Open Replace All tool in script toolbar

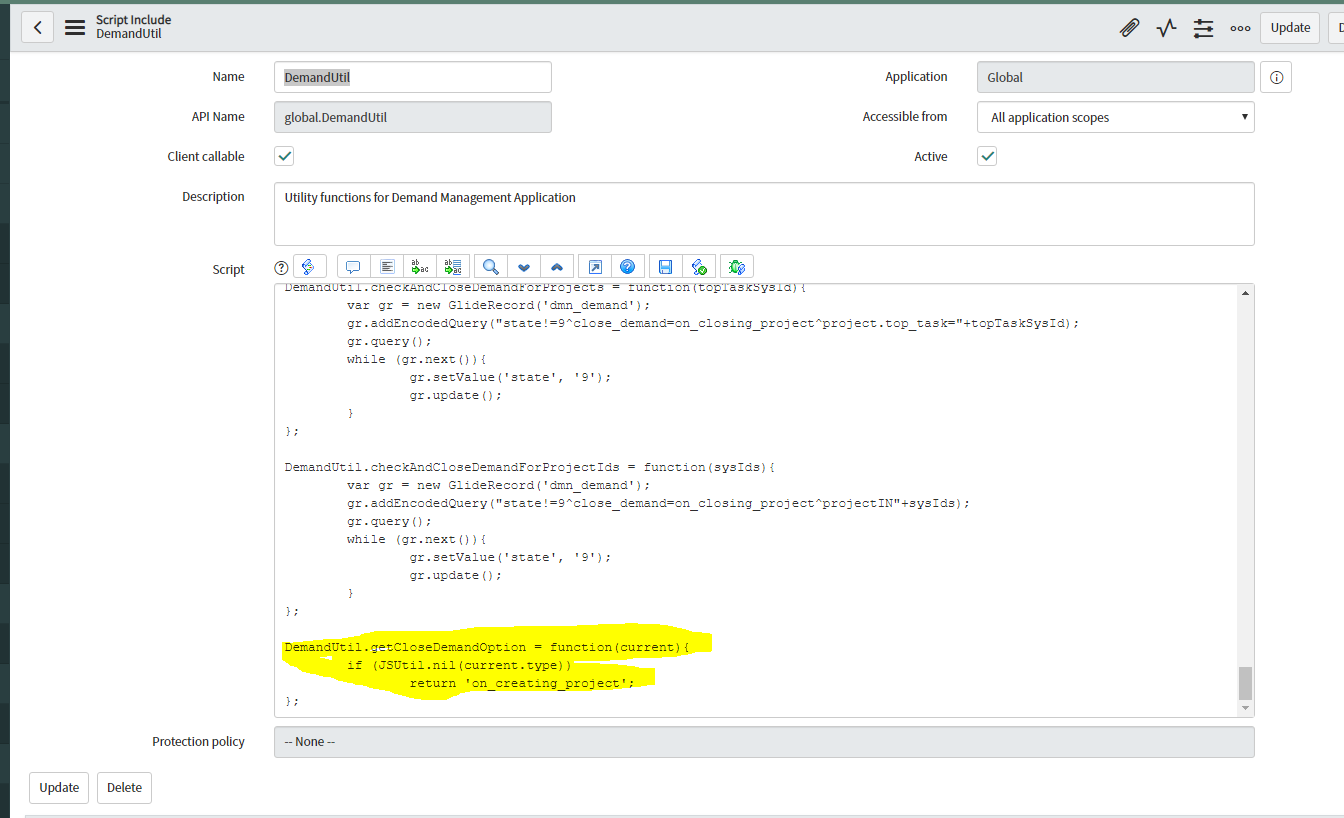[x=453, y=267]
